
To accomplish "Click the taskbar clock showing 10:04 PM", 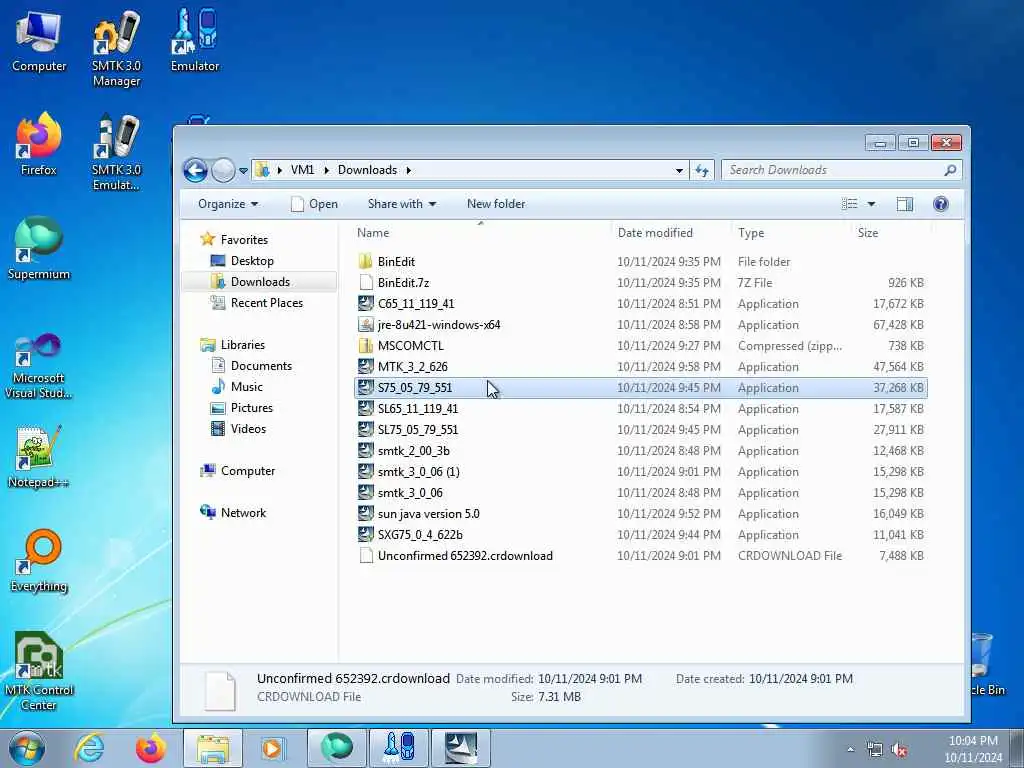I will point(973,749).
